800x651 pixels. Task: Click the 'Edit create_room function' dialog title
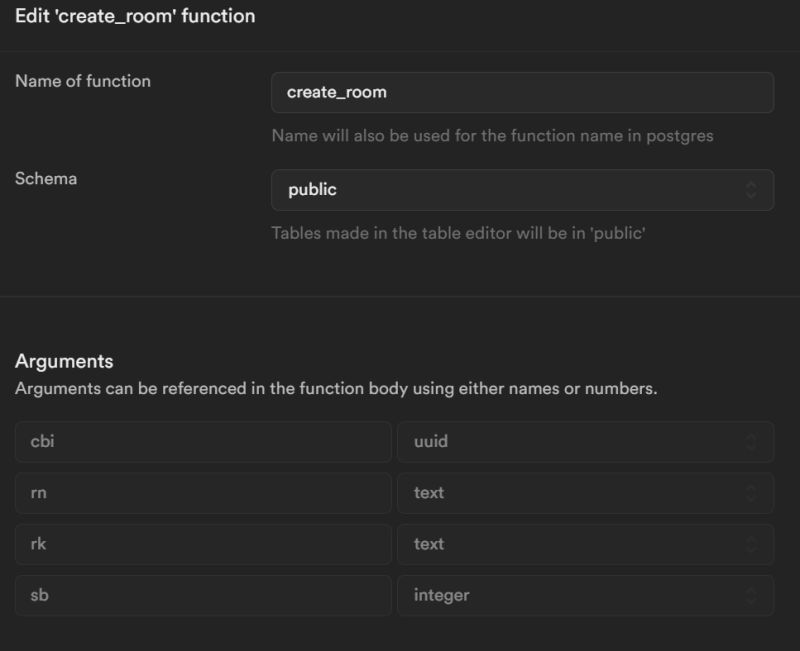tap(134, 16)
